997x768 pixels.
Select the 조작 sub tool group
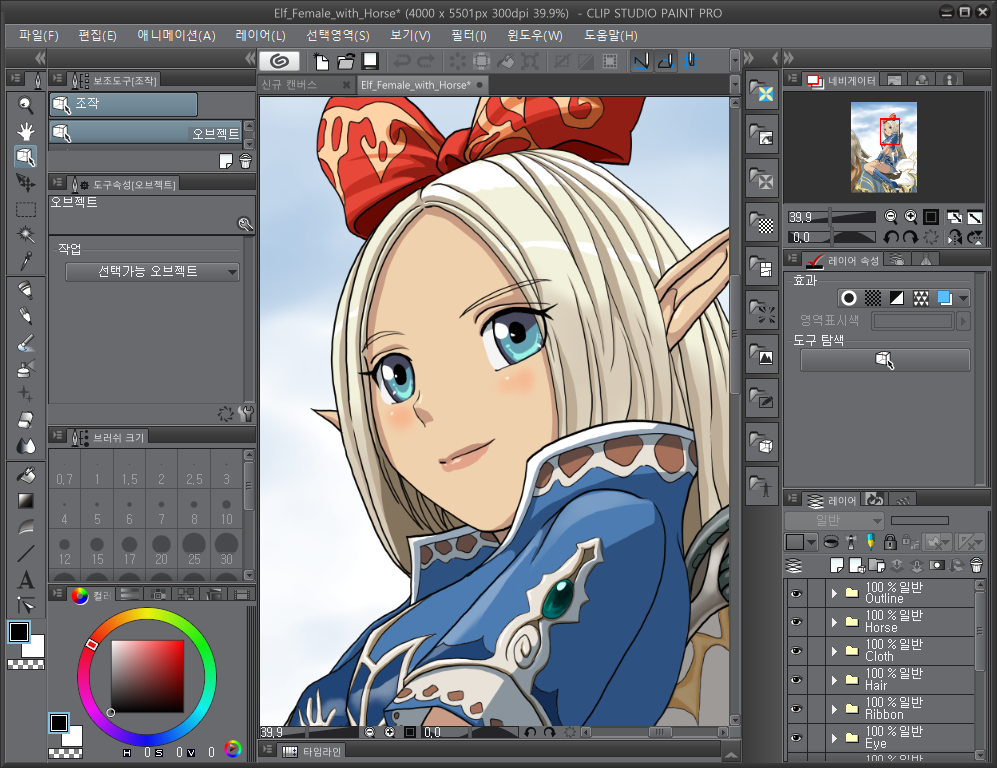pyautogui.click(x=123, y=104)
